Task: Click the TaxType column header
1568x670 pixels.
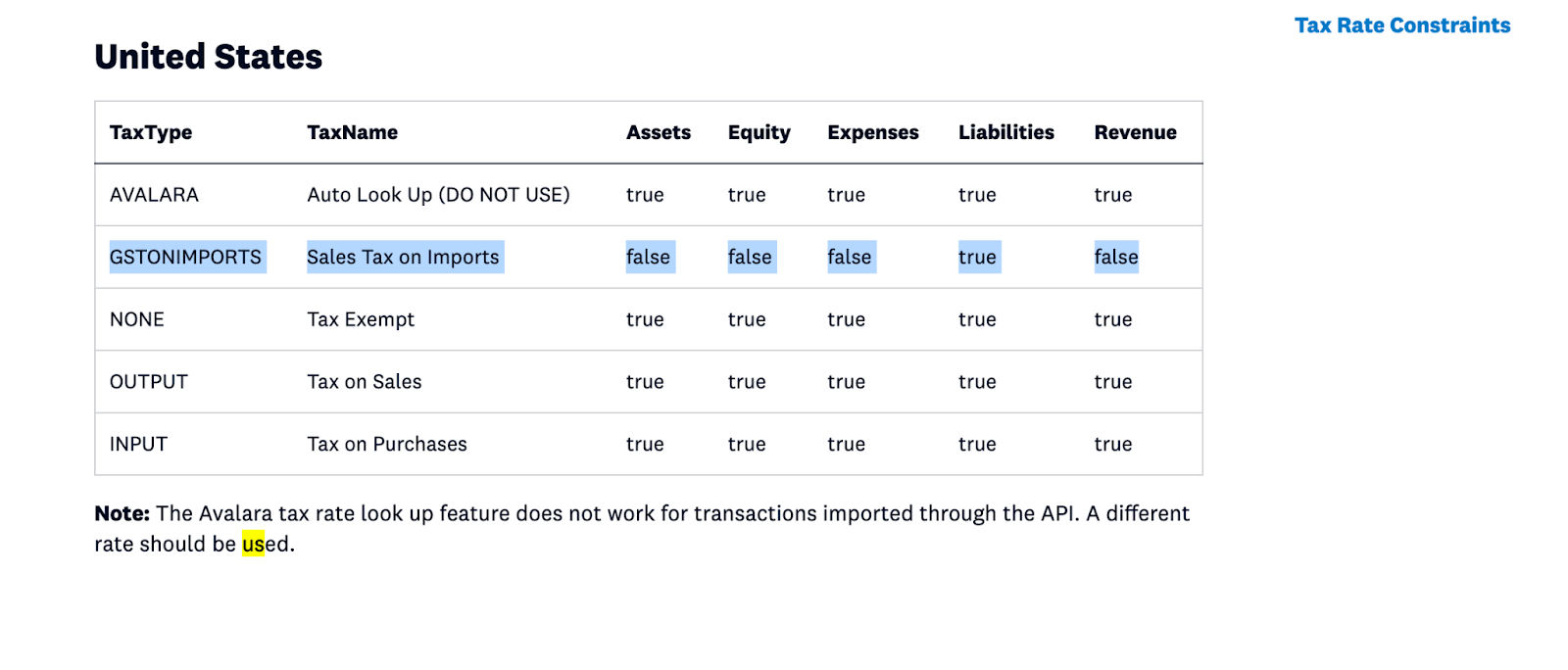Action: (151, 132)
